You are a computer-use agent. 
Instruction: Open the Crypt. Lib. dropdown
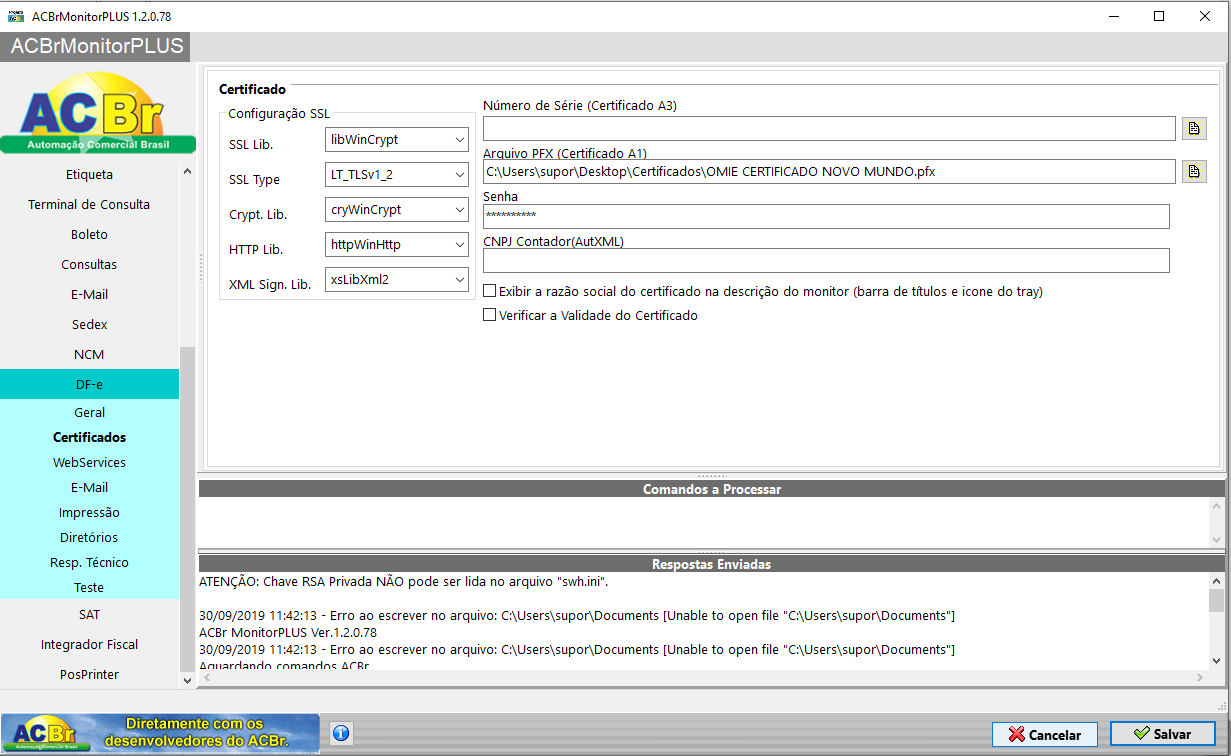pyautogui.click(x=397, y=210)
